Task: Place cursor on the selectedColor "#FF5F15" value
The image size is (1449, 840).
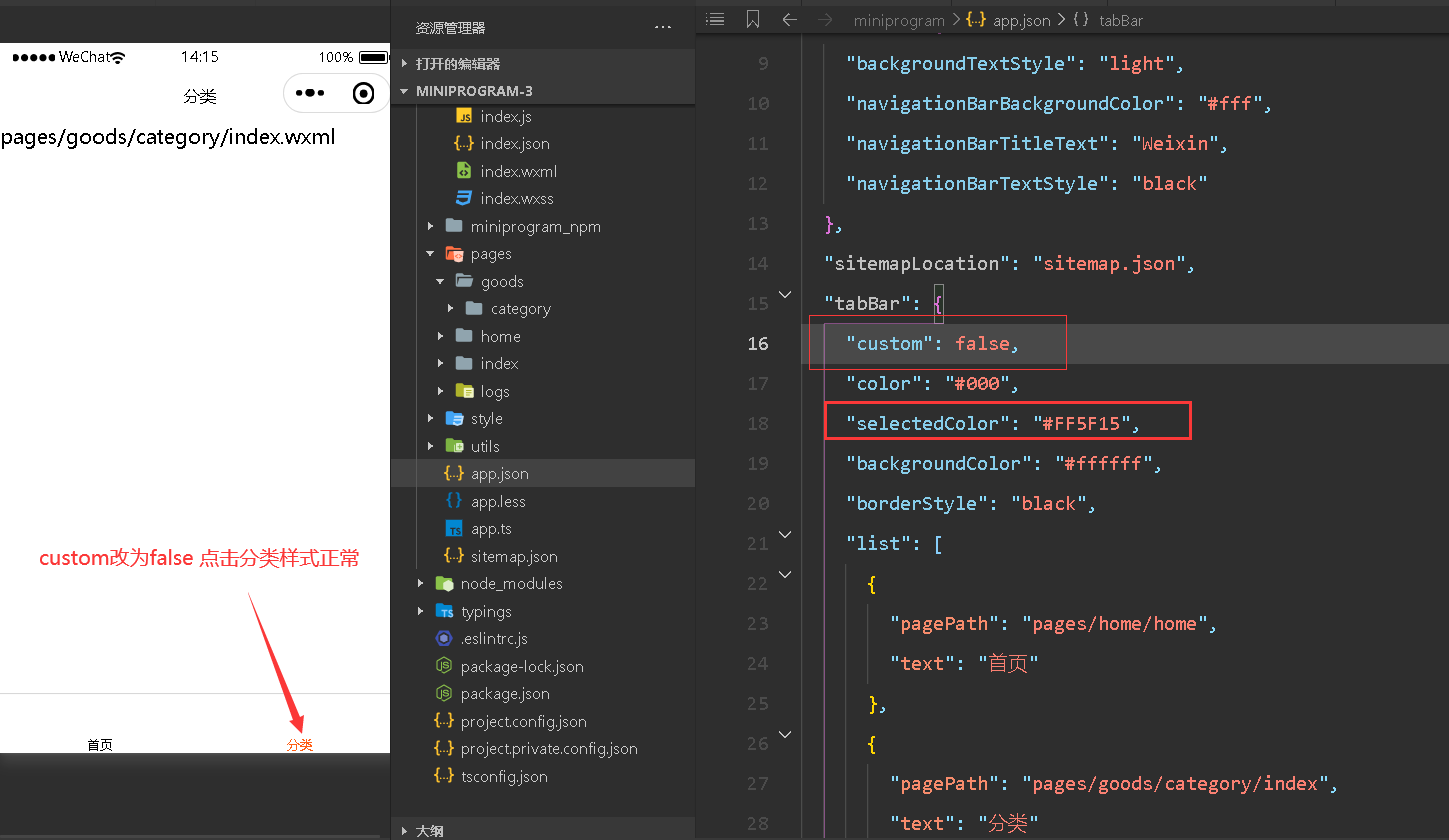Action: [x=1081, y=423]
